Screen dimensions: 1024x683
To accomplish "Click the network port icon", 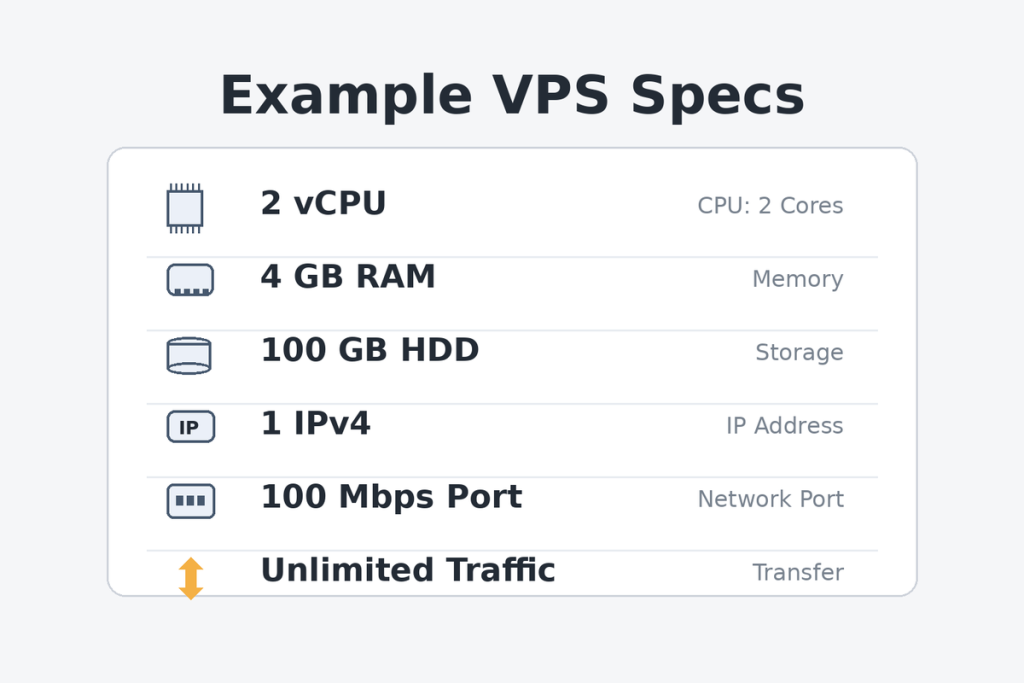I will pyautogui.click(x=190, y=501).
